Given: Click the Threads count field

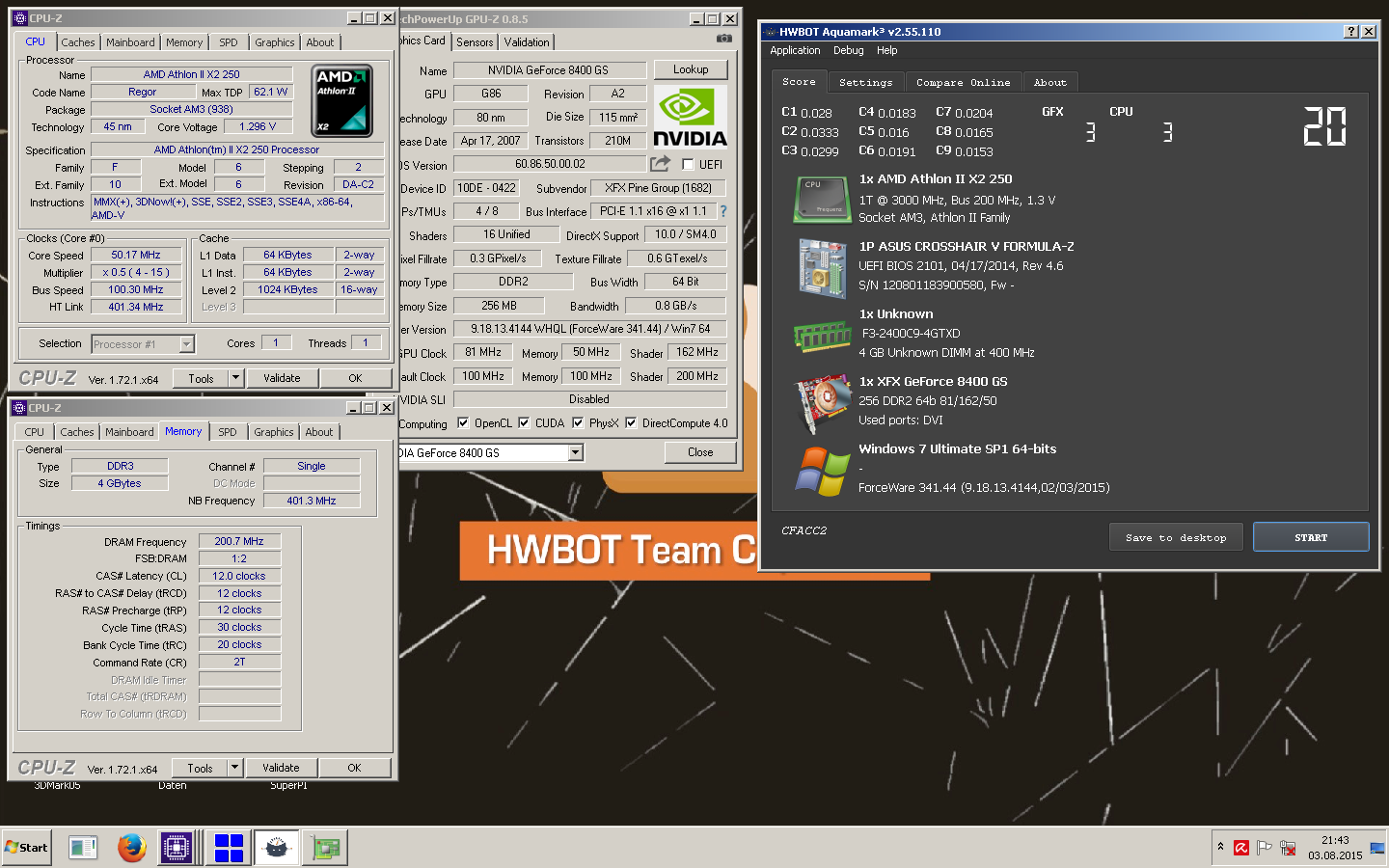Looking at the screenshot, I should coord(366,342).
